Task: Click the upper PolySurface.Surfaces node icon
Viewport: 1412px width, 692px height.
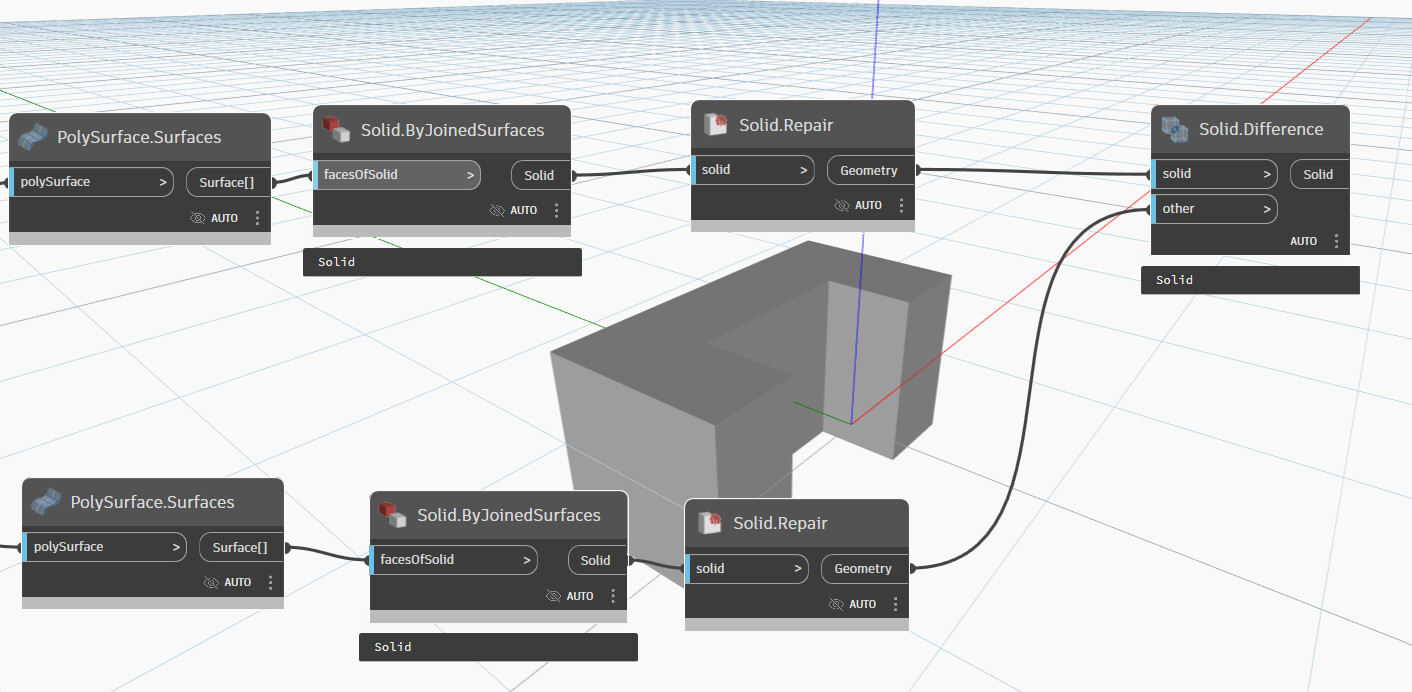Action: [34, 137]
